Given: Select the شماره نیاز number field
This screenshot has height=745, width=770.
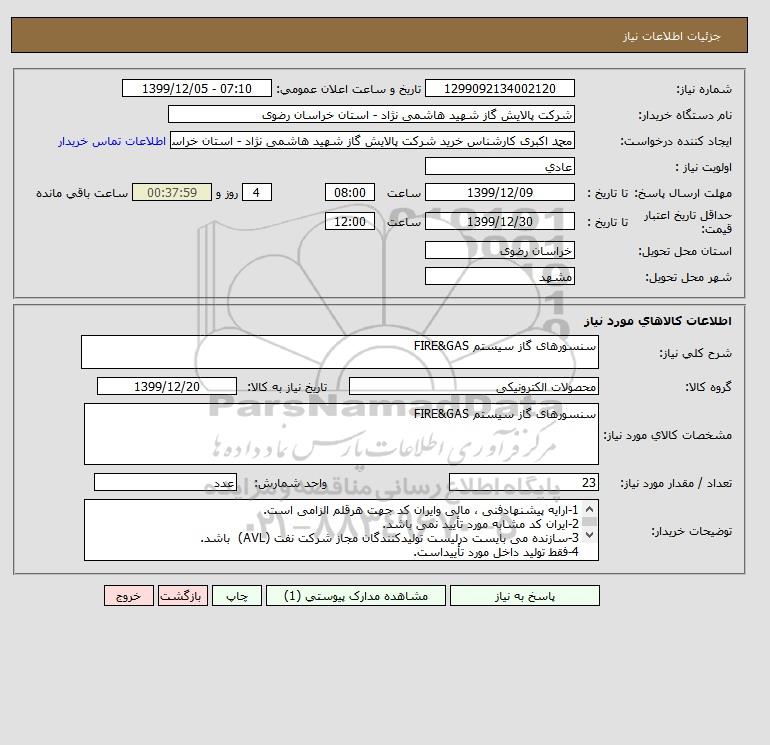Looking at the screenshot, I should 500,88.
